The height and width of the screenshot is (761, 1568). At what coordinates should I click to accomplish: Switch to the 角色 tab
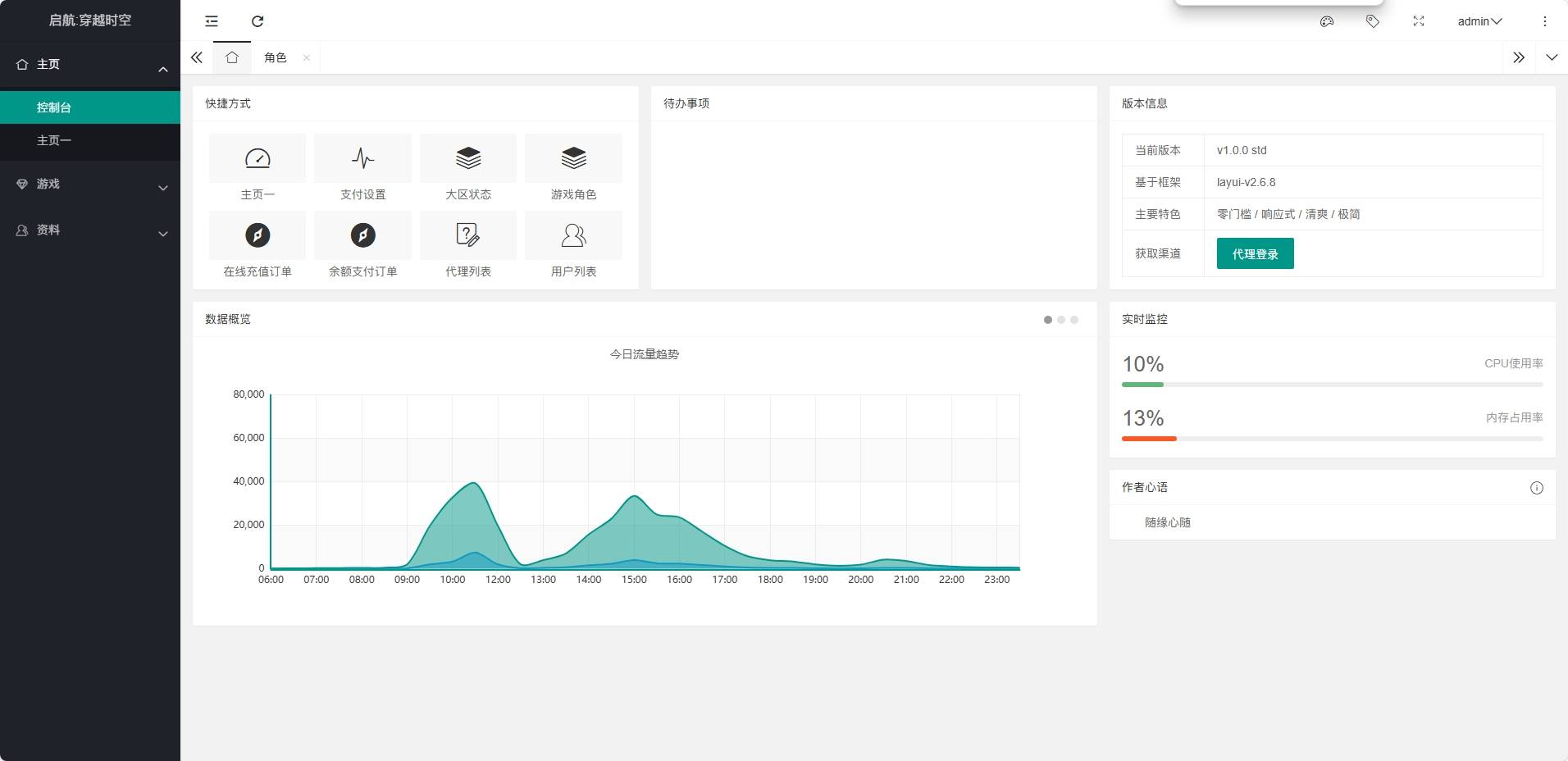(x=276, y=57)
